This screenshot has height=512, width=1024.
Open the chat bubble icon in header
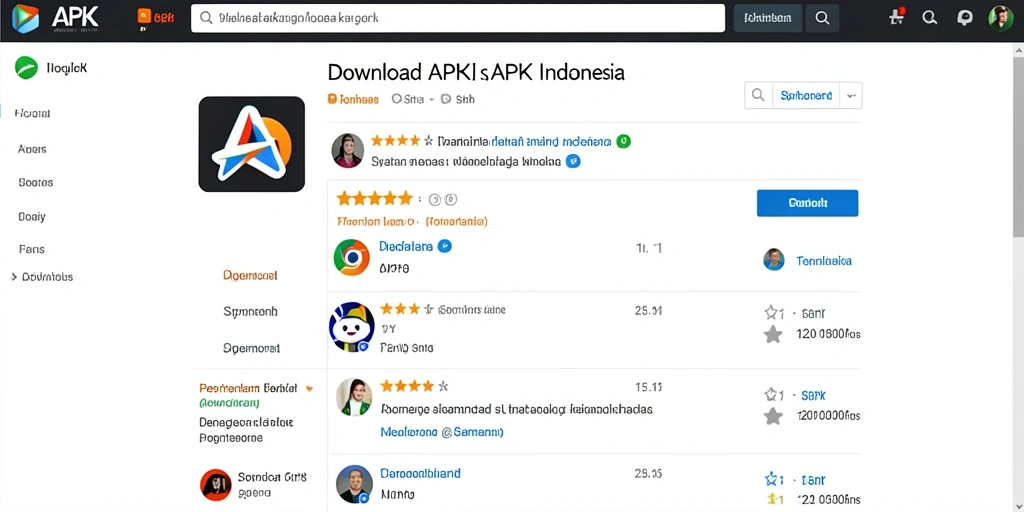(965, 18)
